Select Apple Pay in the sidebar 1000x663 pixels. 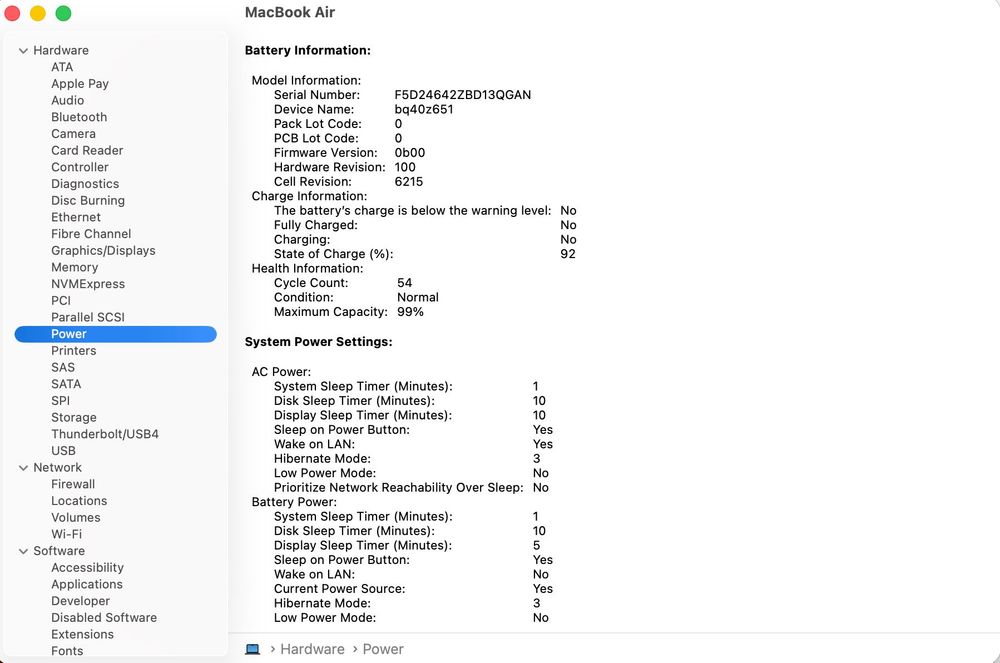pyautogui.click(x=80, y=84)
